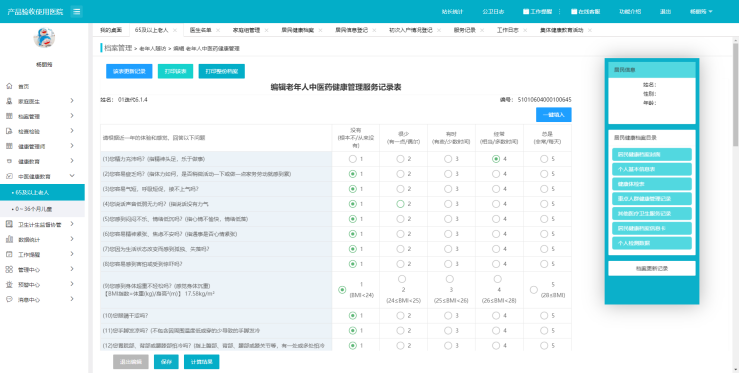Select option 4 for question (5)
The height and width of the screenshot is (374, 740).
(496, 219)
